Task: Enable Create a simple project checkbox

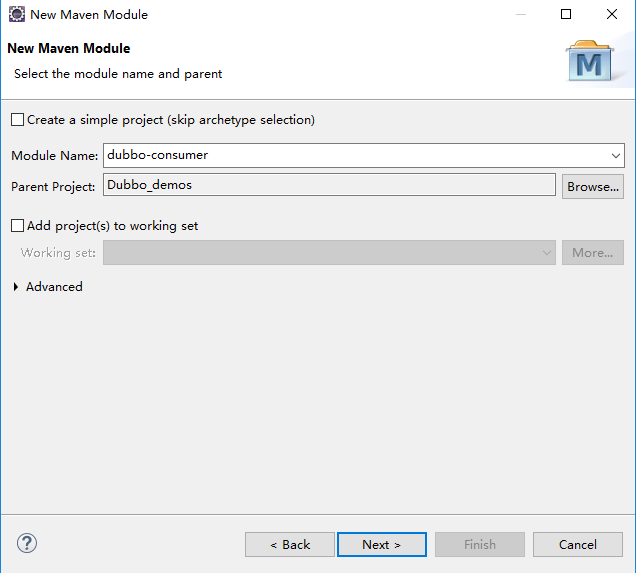Action: point(17,120)
